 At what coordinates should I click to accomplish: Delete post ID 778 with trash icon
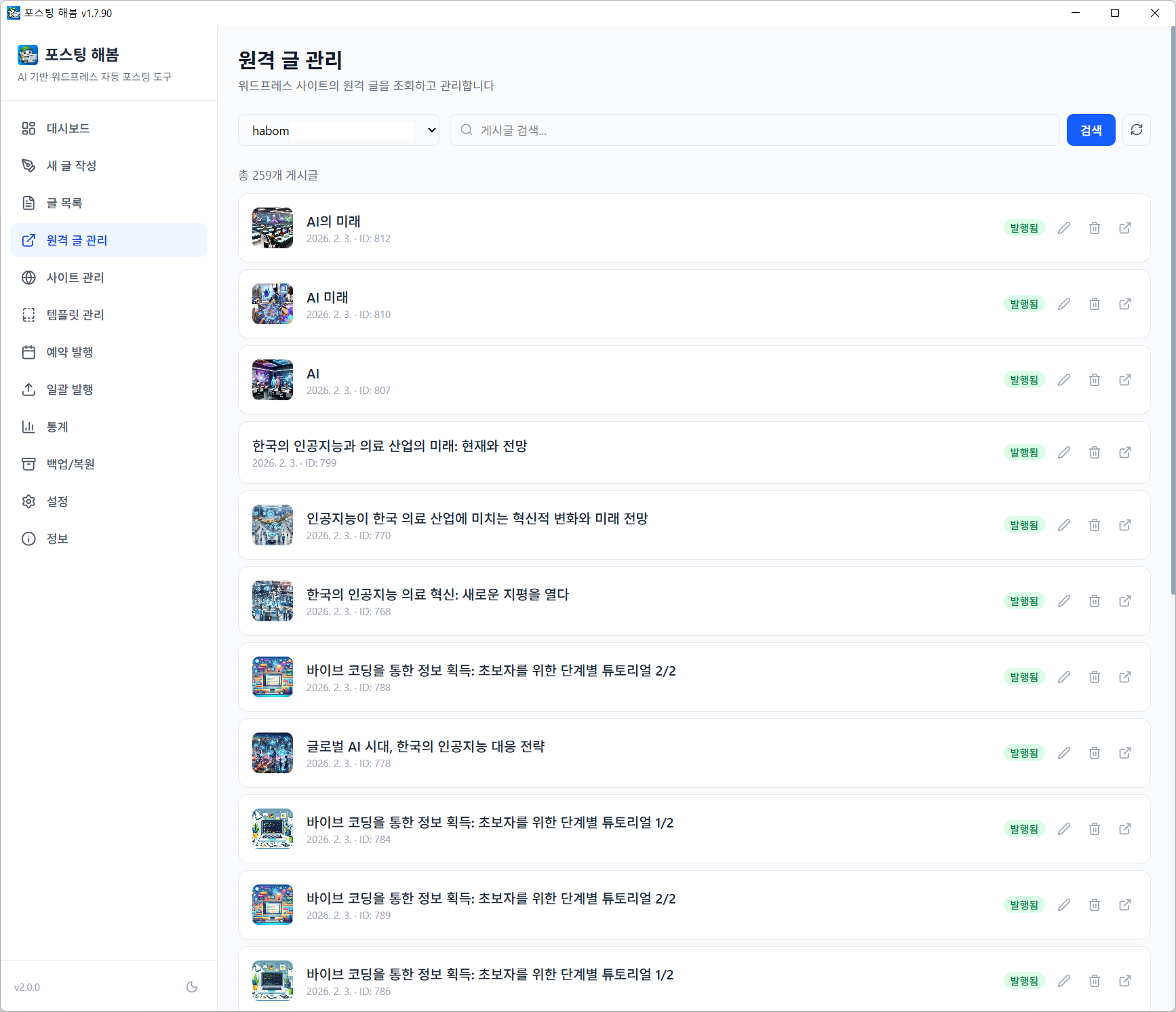[x=1095, y=753]
